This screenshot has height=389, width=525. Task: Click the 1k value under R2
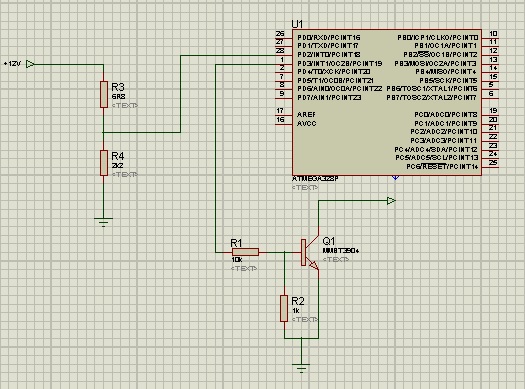click(296, 311)
